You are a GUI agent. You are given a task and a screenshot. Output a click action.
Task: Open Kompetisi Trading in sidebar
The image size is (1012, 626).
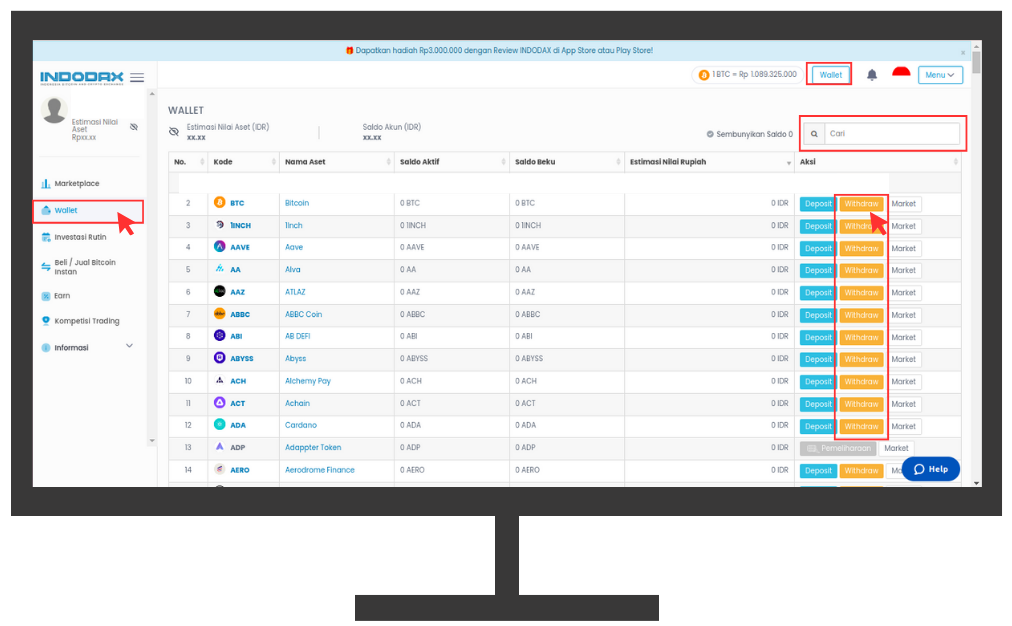[86, 321]
